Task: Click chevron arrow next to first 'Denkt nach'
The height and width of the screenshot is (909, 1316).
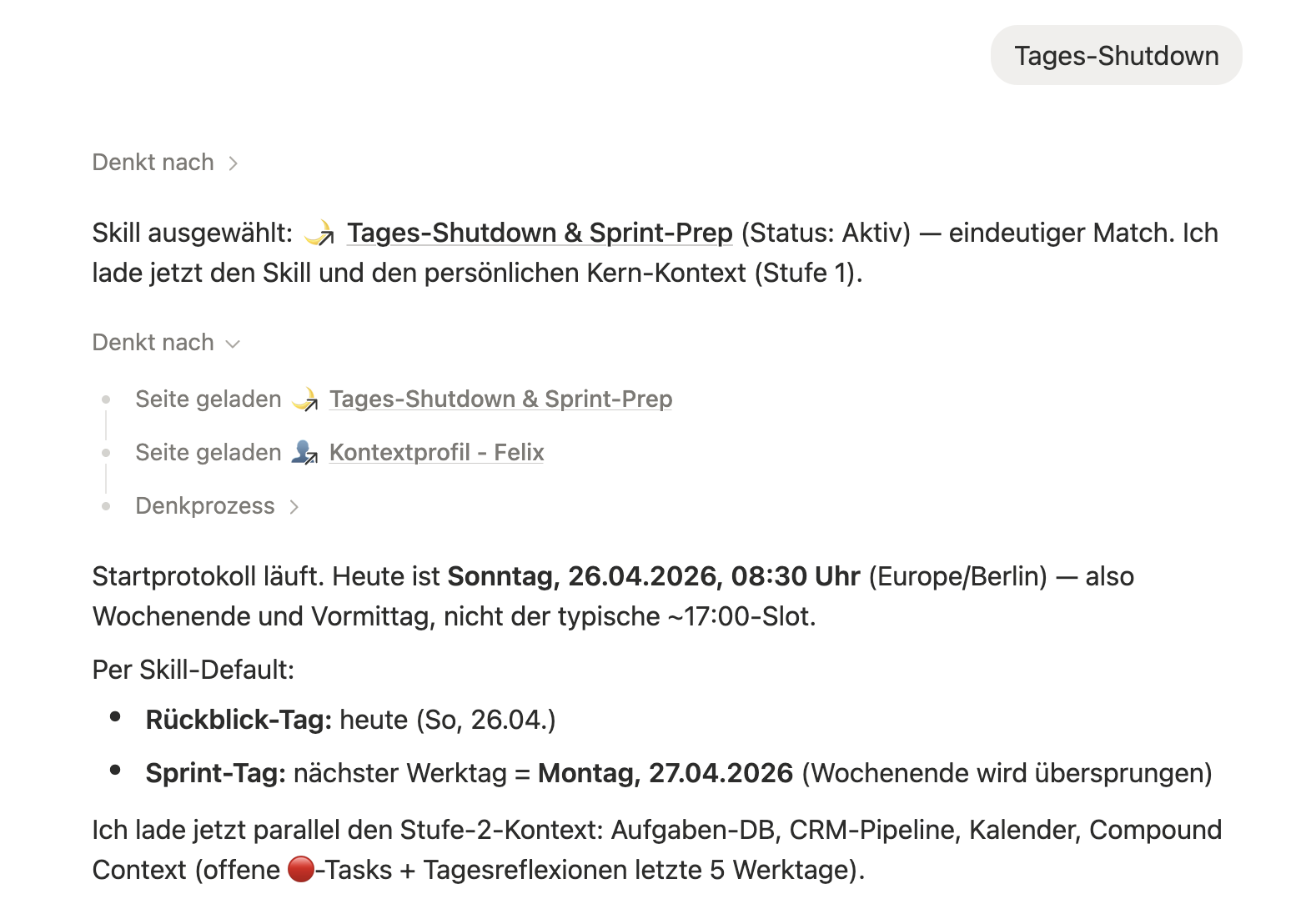Action: coord(234,163)
